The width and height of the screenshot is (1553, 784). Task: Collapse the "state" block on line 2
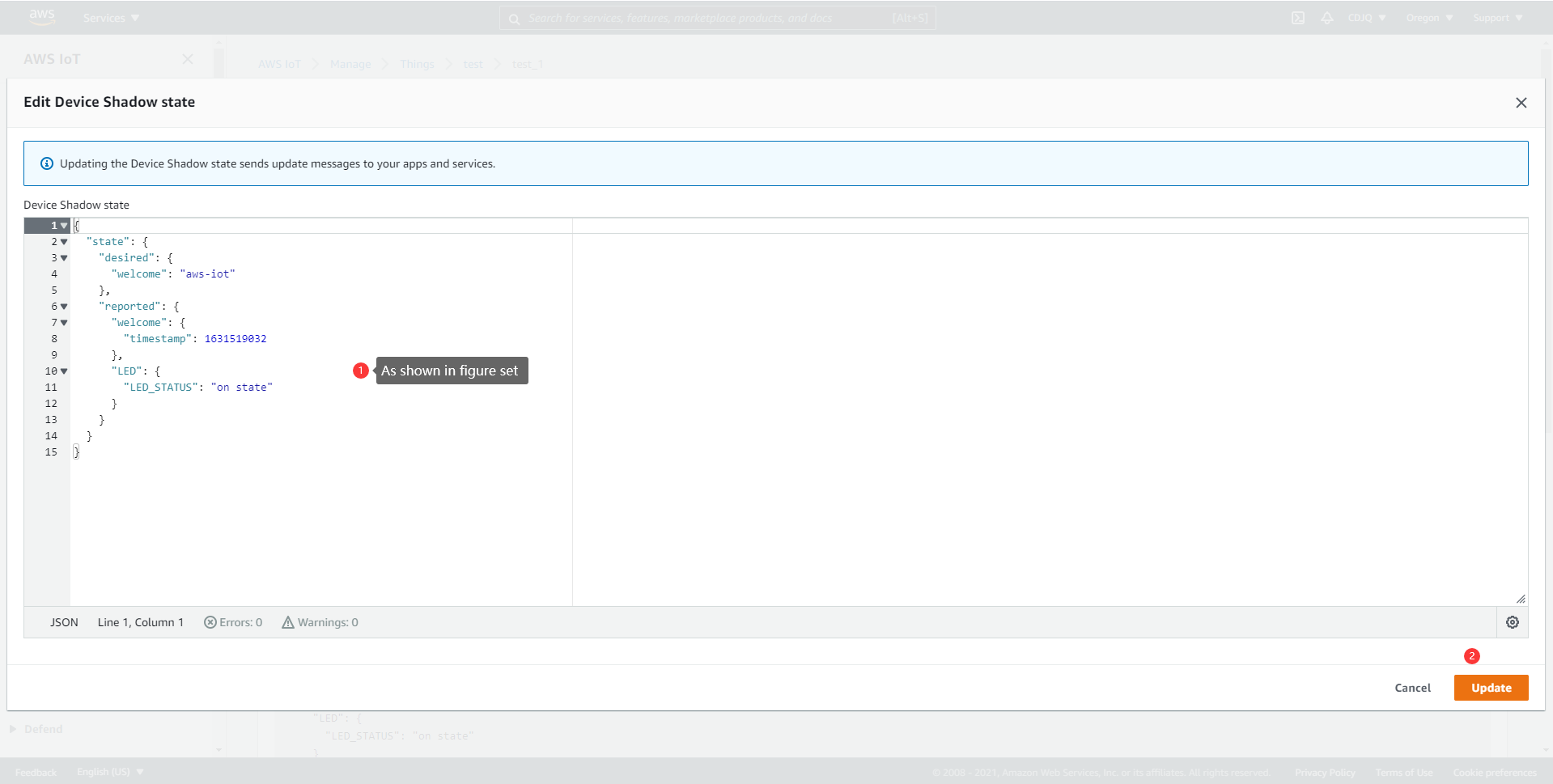(64, 242)
